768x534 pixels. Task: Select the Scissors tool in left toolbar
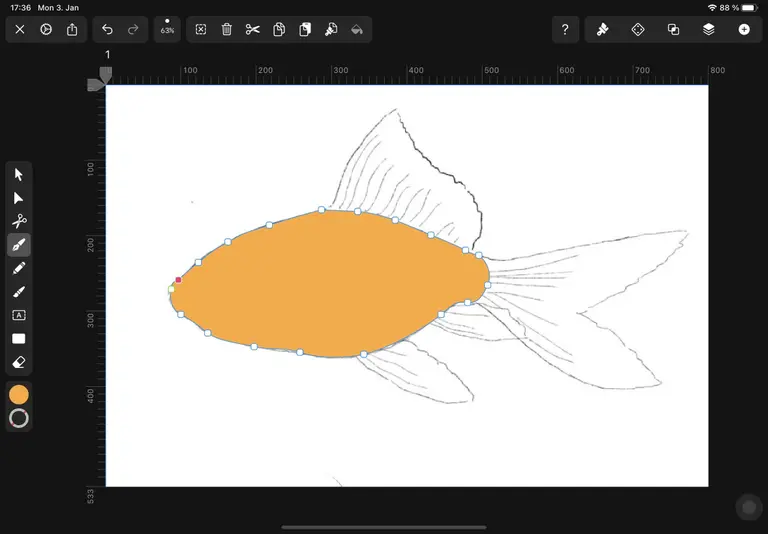(19, 221)
